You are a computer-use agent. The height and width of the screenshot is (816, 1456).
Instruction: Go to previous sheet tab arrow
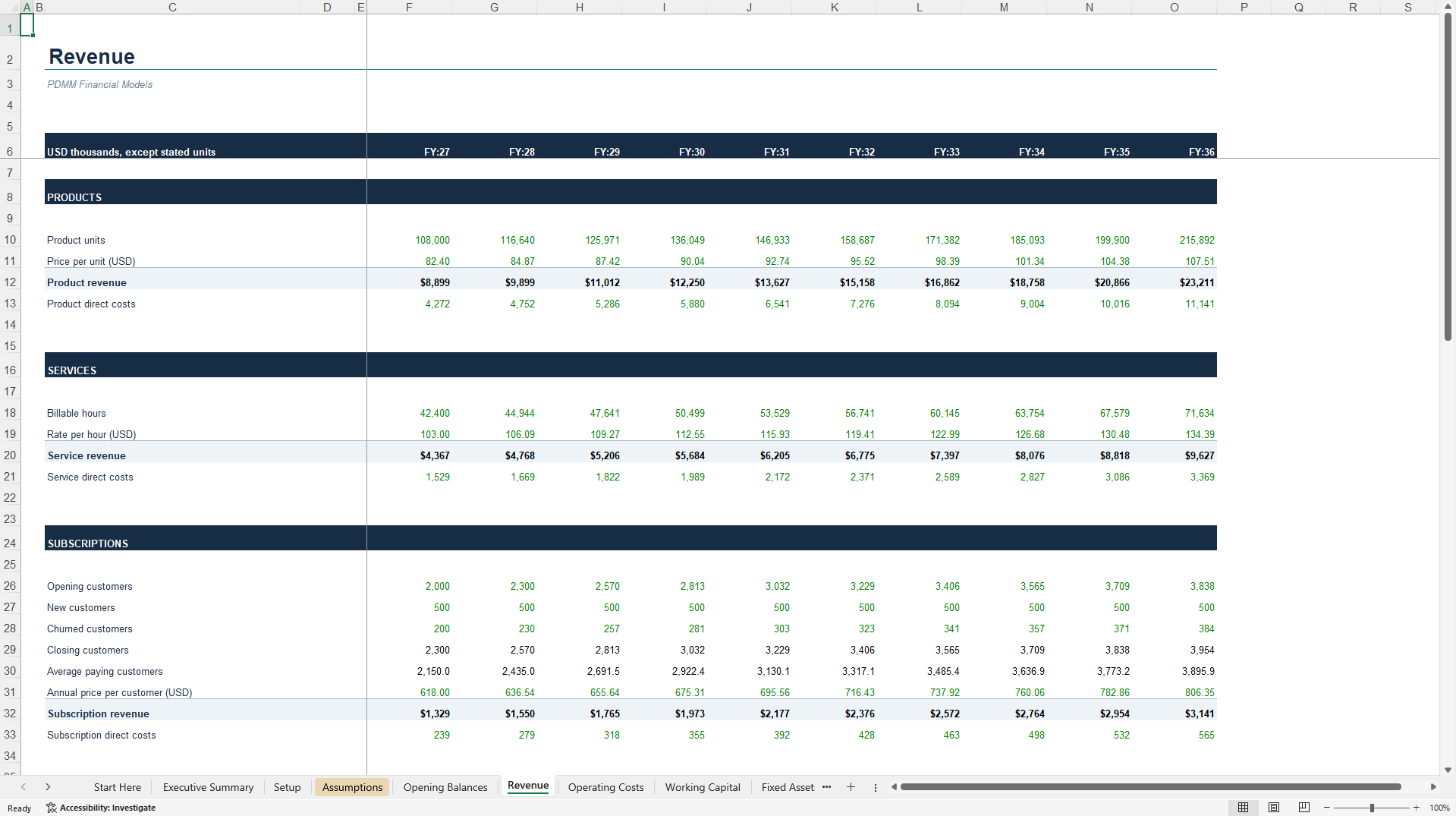click(x=24, y=787)
